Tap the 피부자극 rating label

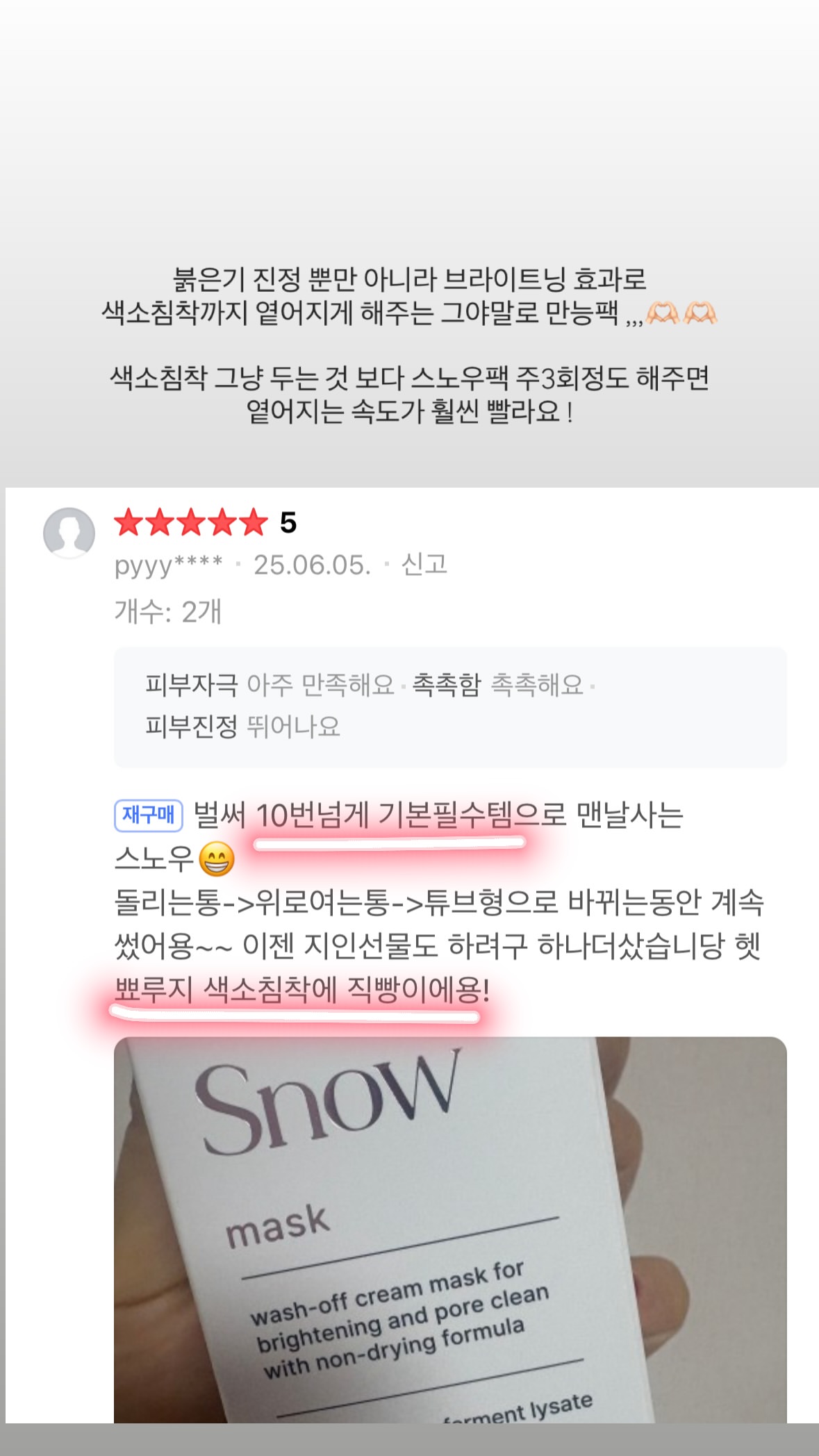click(192, 684)
